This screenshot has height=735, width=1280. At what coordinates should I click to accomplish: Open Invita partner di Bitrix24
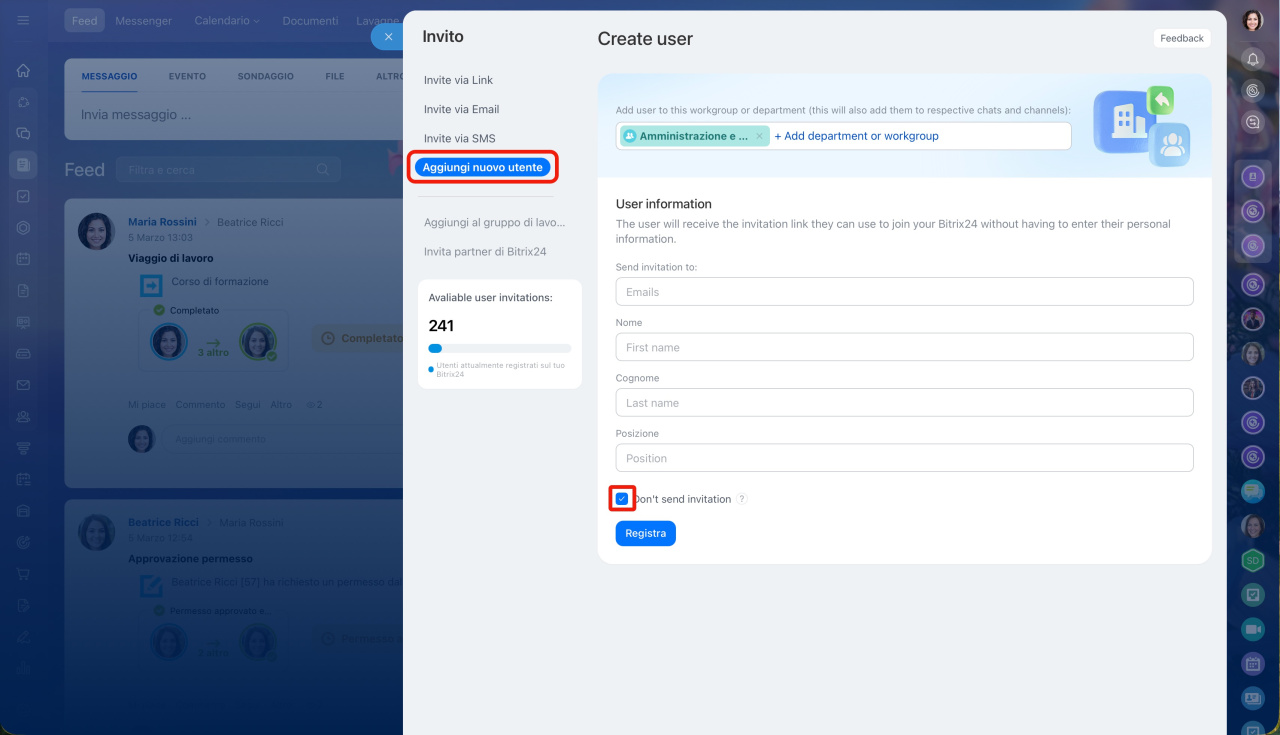(485, 252)
